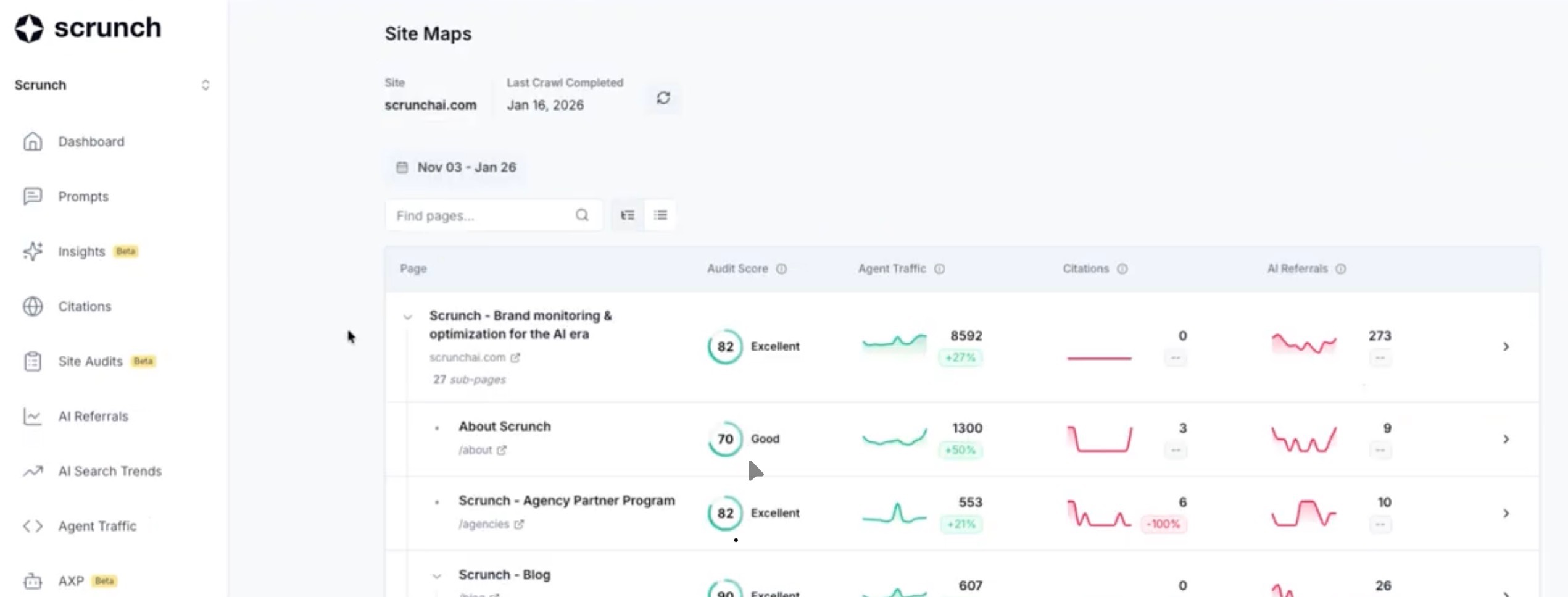Click the Jan 16, 2026 crawl date
The width and height of the screenshot is (1568, 597).
tap(545, 106)
